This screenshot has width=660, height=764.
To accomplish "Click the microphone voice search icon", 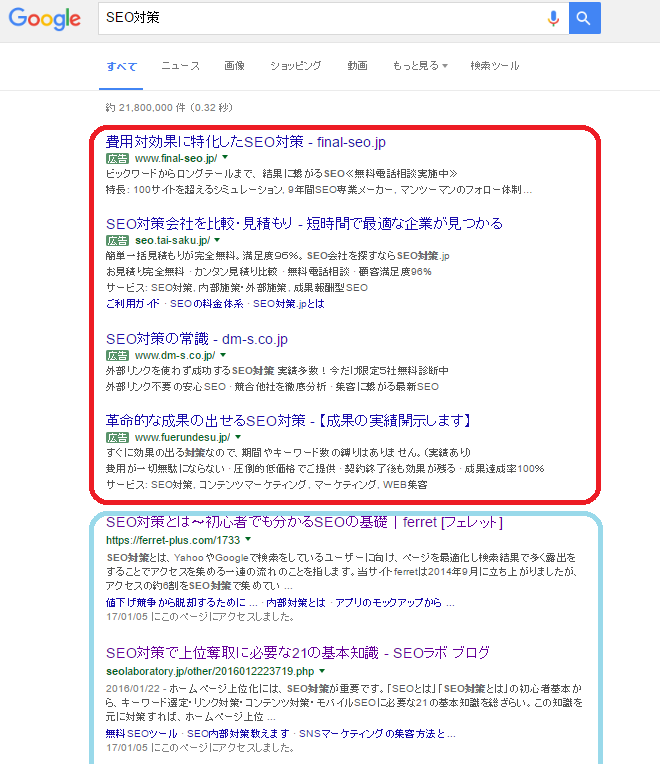I will click(x=553, y=18).
